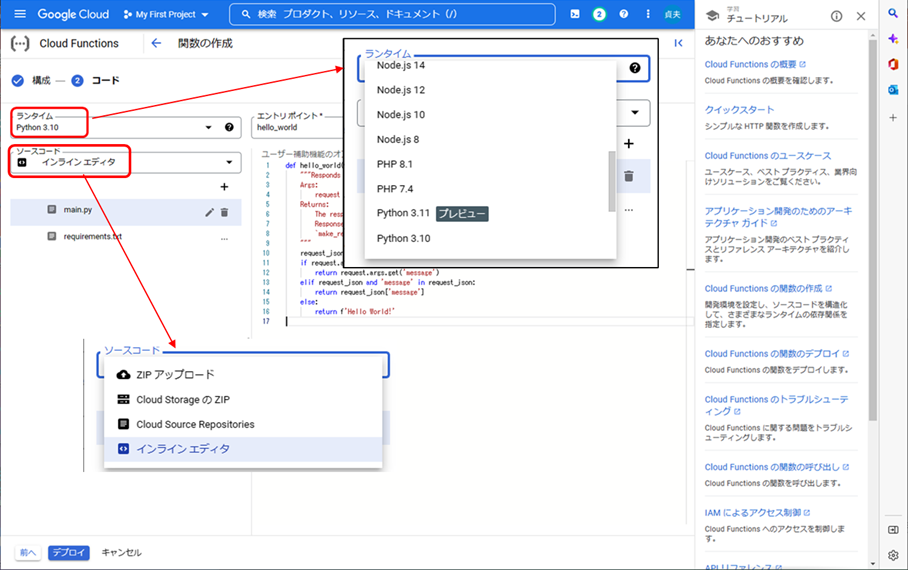Choose Cloud Source Repositories in source list
Screen dimensions: 908x570
[195, 424]
